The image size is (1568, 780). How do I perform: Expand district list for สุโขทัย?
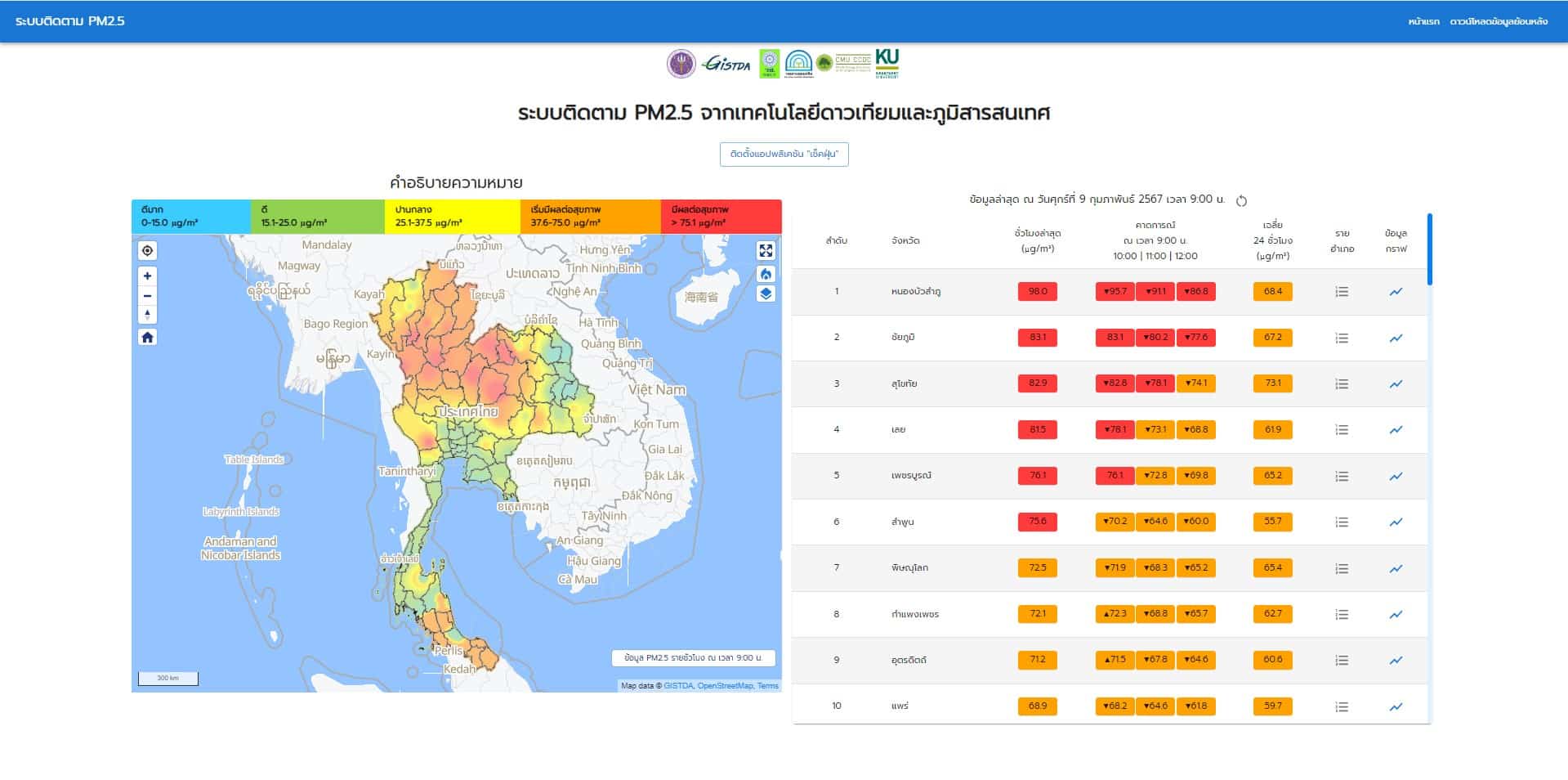(1342, 384)
